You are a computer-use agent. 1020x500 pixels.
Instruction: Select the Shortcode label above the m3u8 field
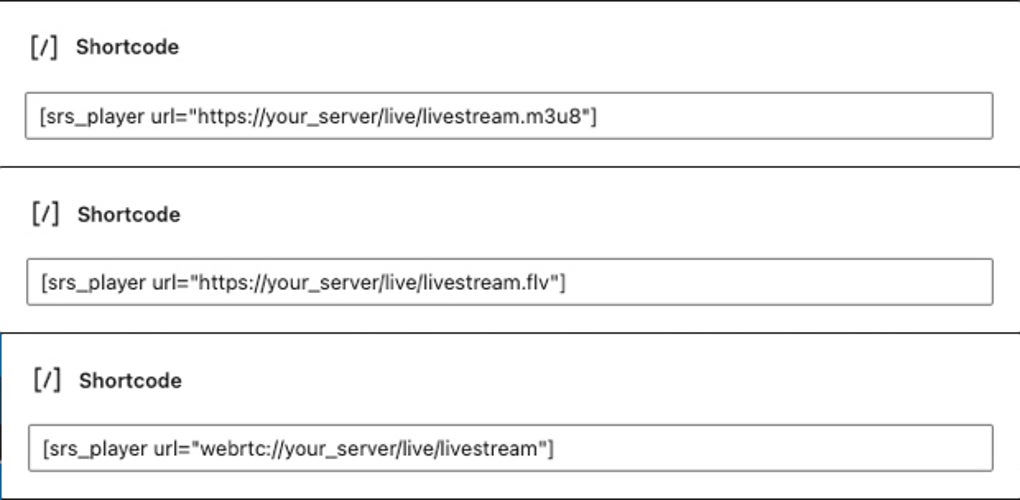click(127, 47)
